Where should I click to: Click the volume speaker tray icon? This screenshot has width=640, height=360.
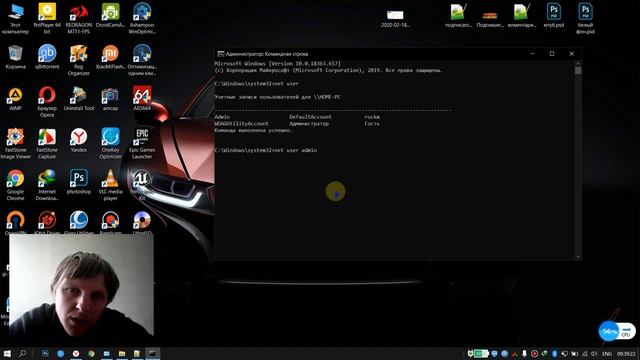pos(594,353)
